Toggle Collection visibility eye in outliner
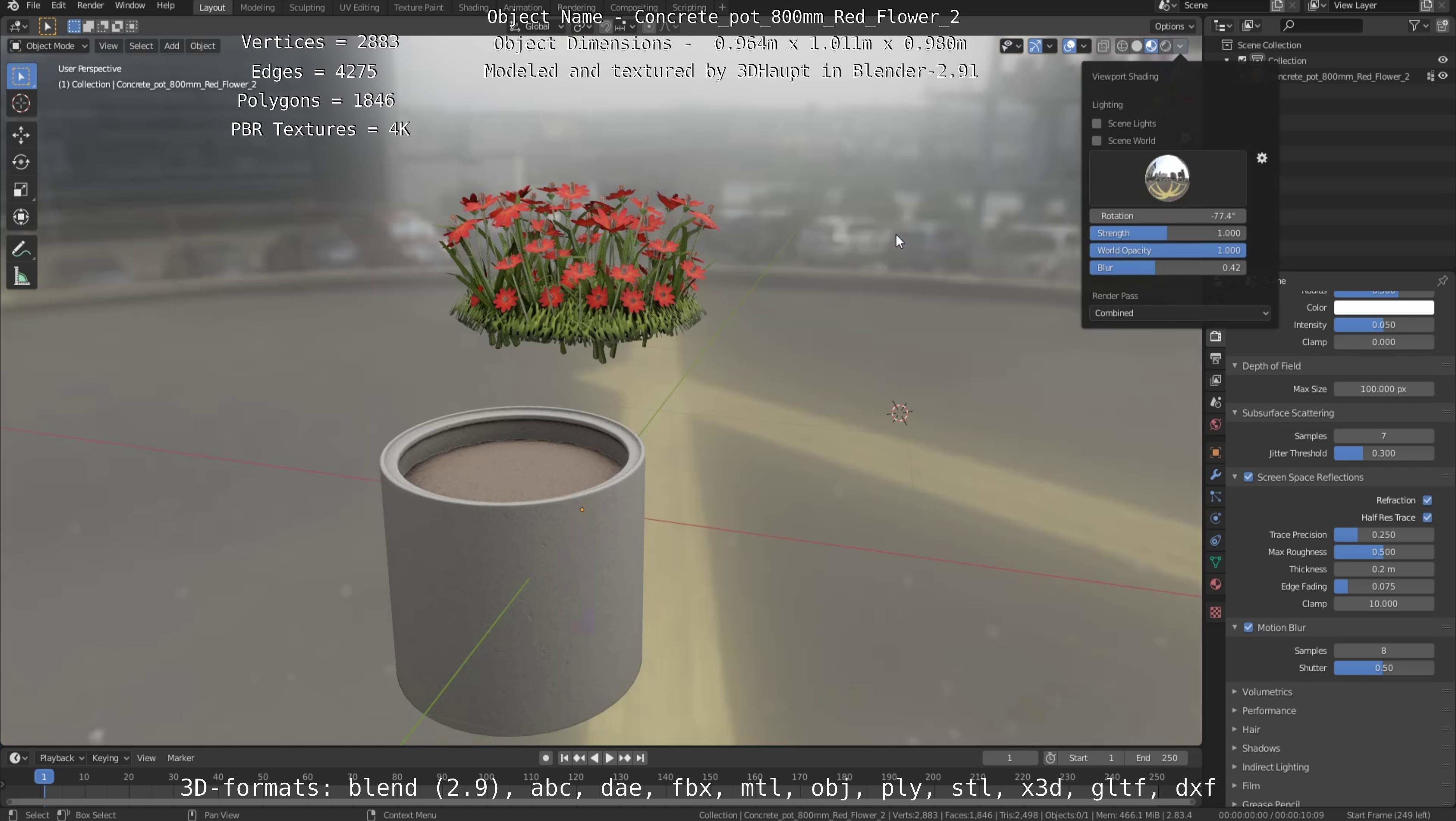The height and width of the screenshot is (821, 1456). [x=1443, y=60]
